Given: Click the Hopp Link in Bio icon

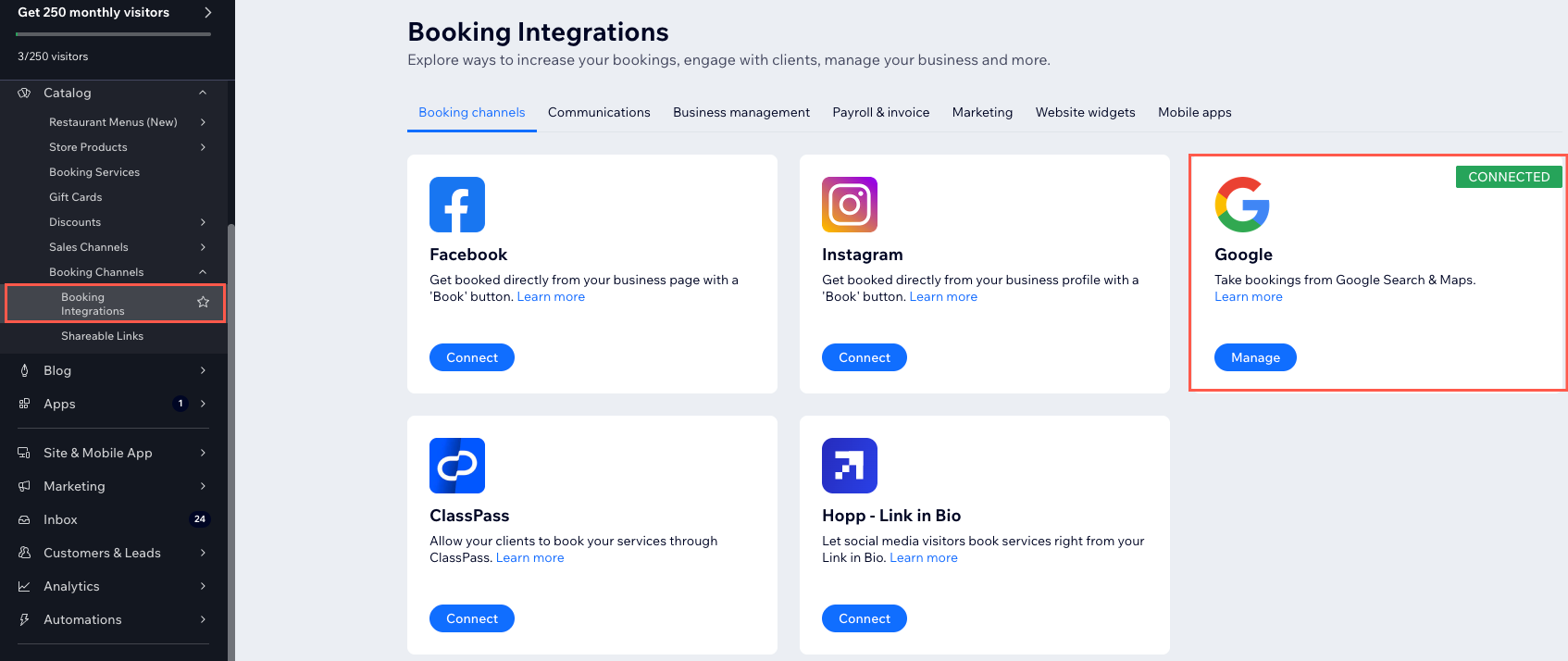Looking at the screenshot, I should tap(850, 466).
